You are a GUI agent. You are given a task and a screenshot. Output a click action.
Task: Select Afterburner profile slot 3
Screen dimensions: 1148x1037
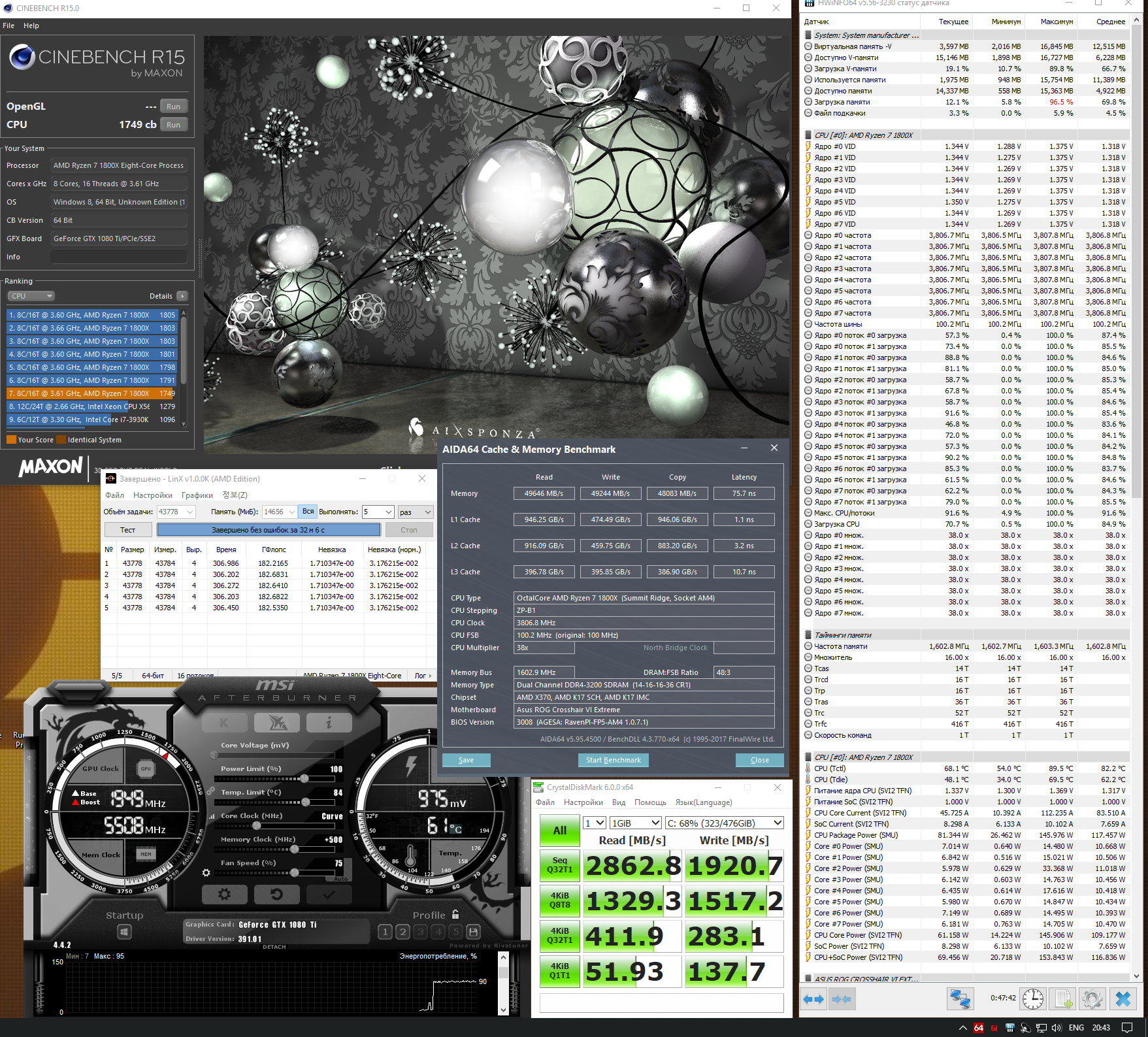click(x=421, y=932)
